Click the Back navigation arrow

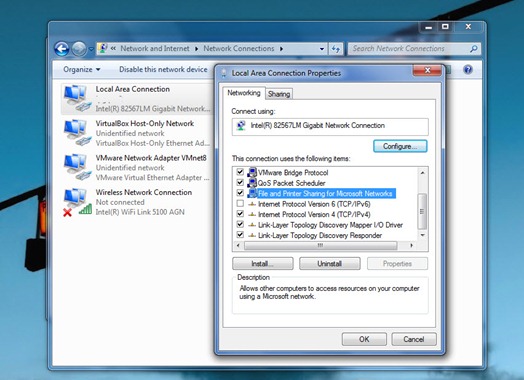click(62, 49)
